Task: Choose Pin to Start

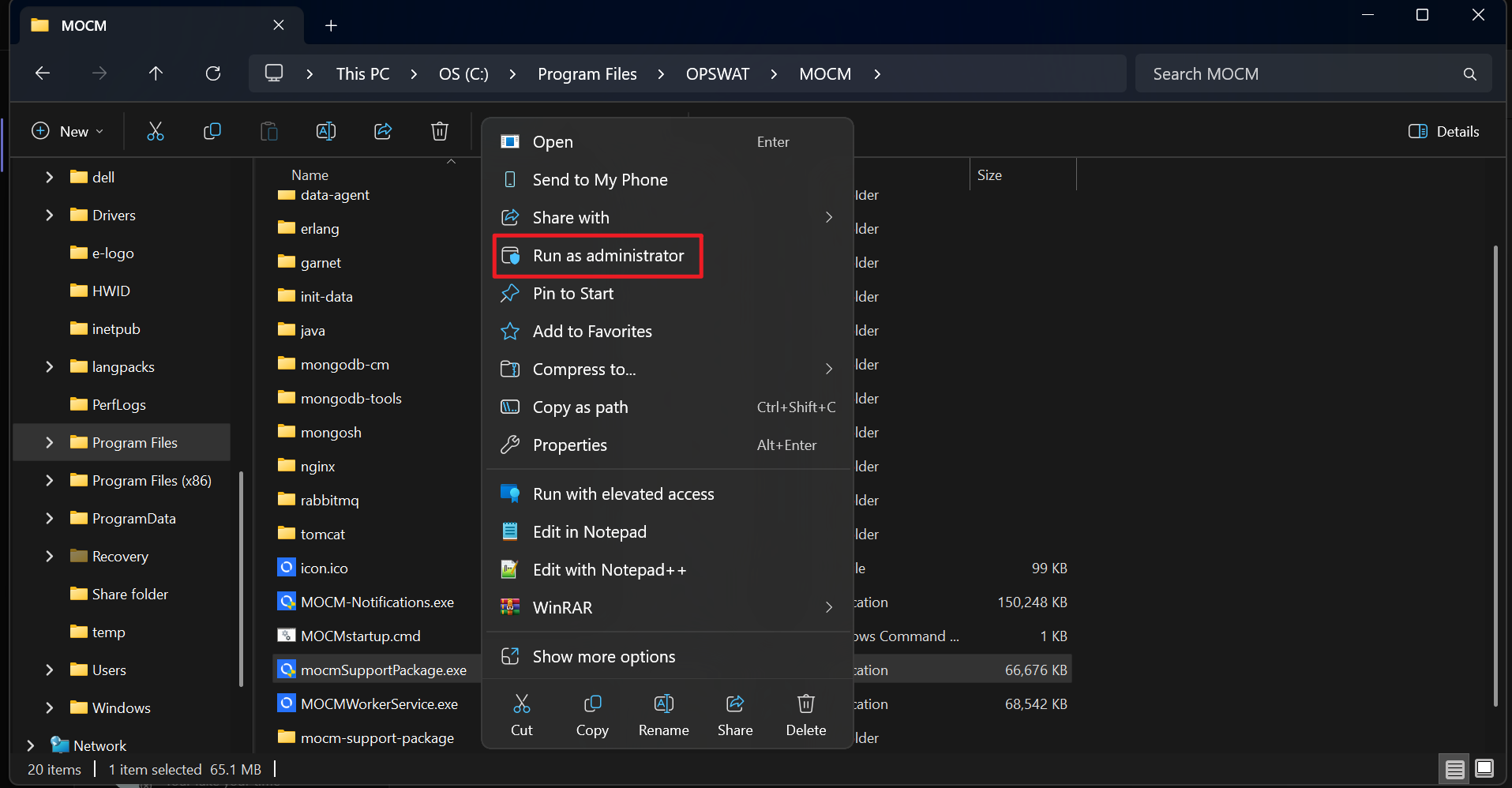Action: coord(668,294)
